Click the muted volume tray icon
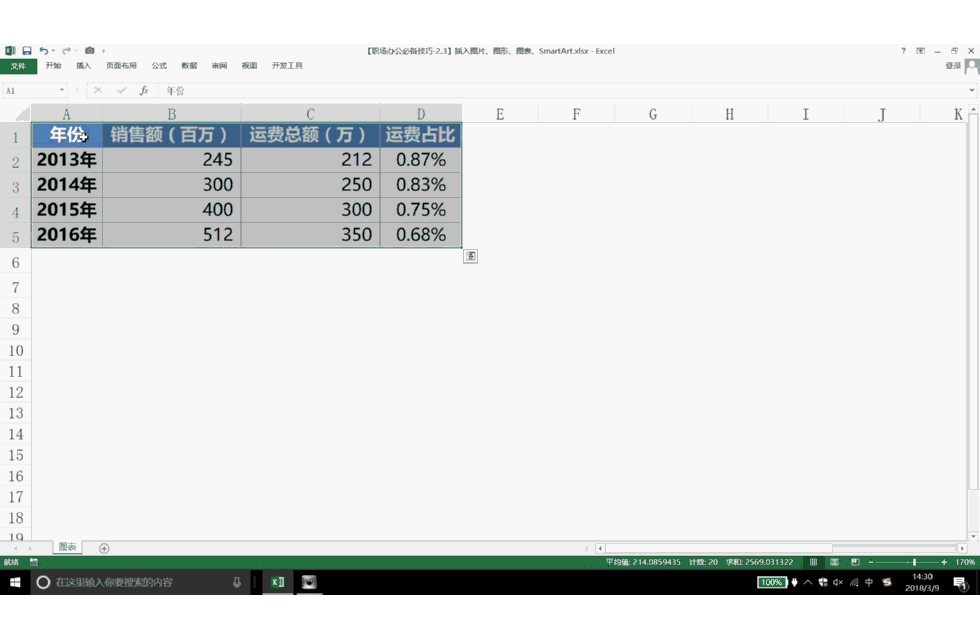Screen dimensions: 980x640 (838, 582)
